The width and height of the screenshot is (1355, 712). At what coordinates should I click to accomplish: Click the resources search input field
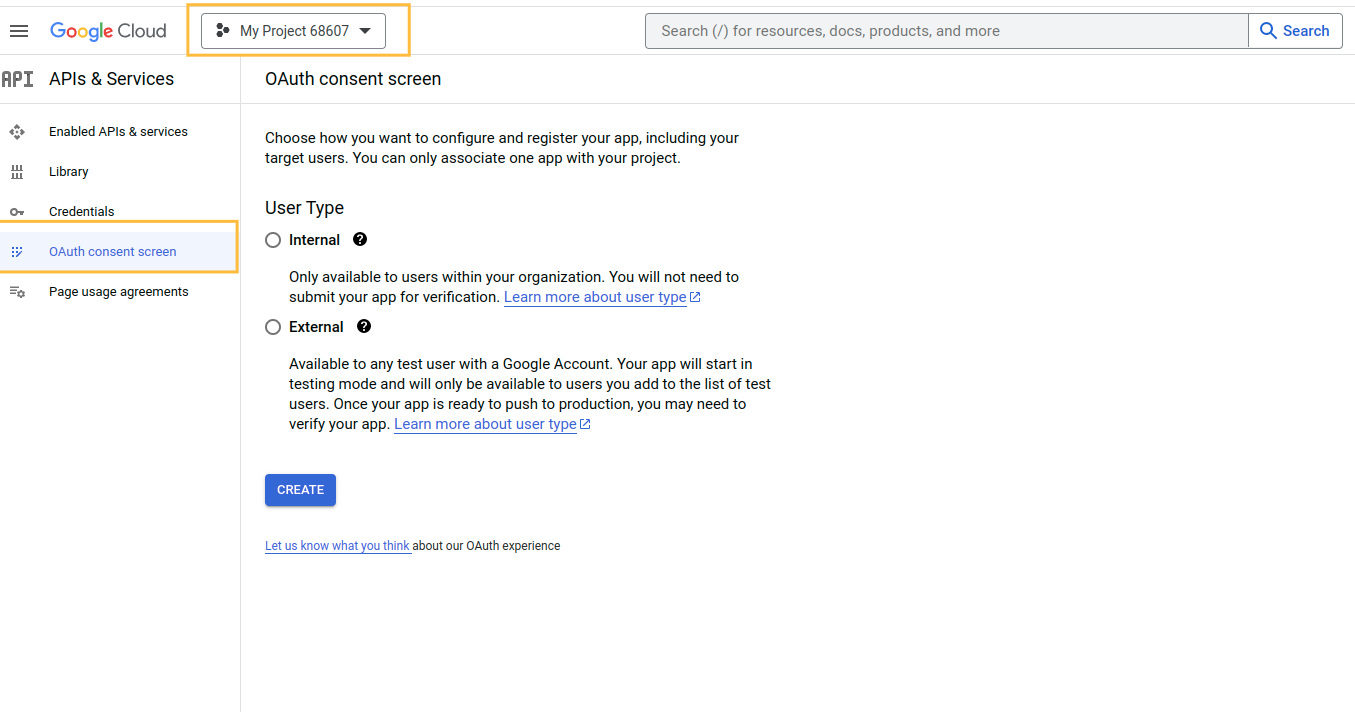click(x=947, y=31)
